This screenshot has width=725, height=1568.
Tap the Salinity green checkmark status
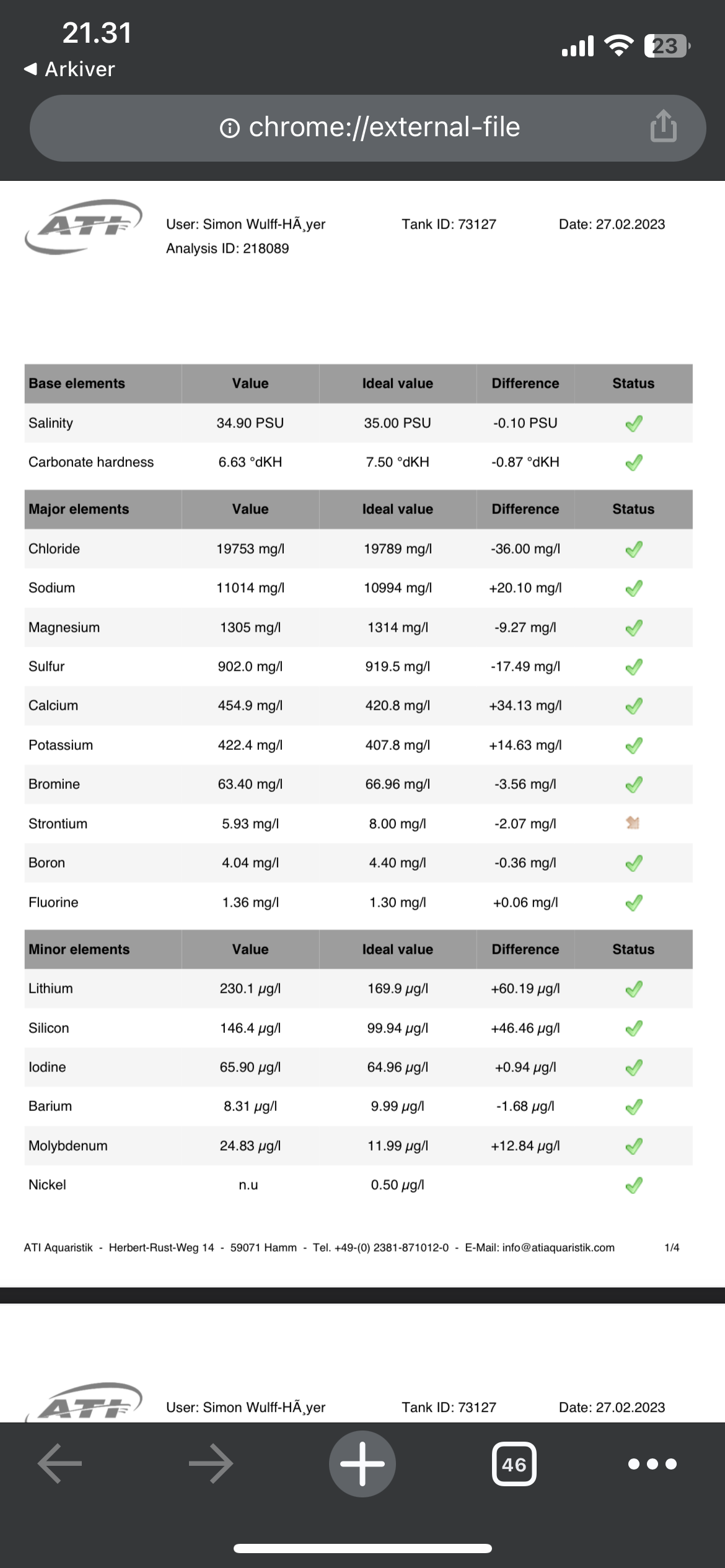click(x=633, y=424)
